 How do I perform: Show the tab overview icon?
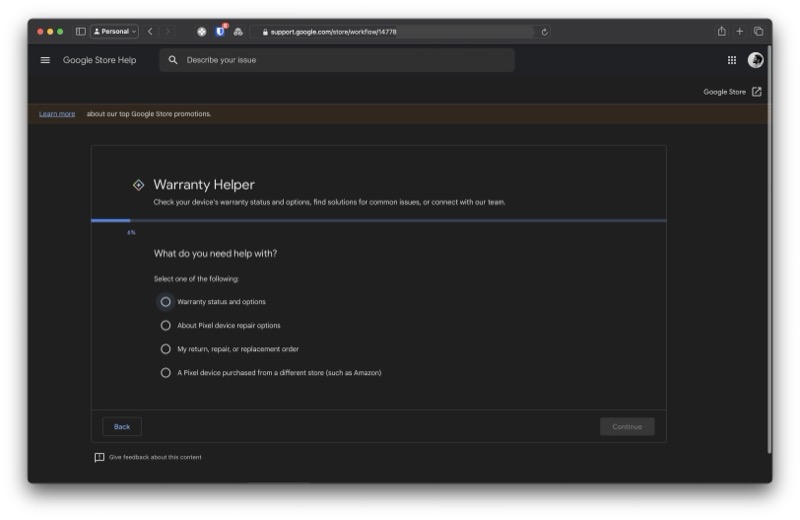click(x=758, y=32)
